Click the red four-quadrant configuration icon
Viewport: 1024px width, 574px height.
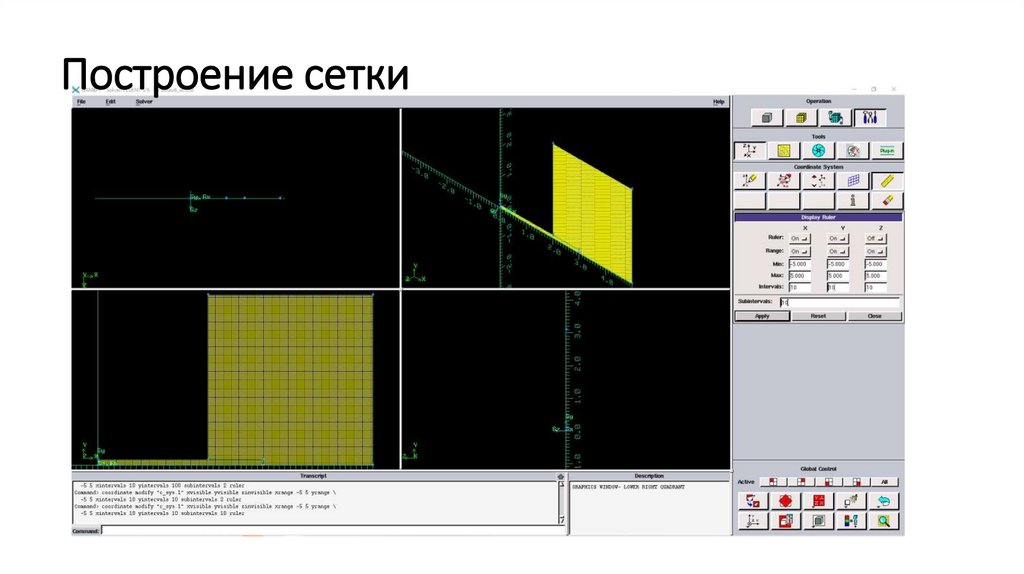pyautogui.click(x=818, y=501)
